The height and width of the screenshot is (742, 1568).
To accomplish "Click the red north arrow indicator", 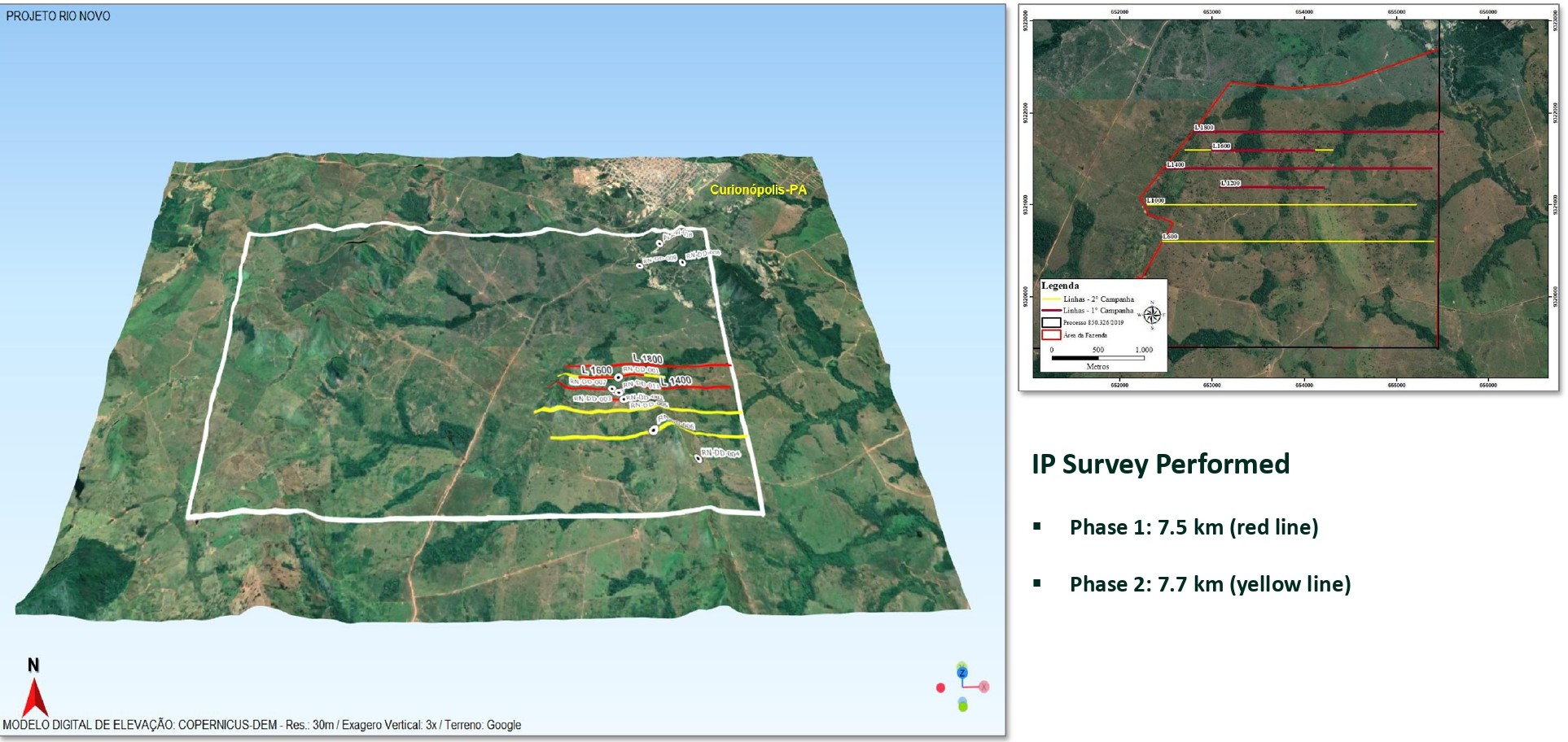I will pyautogui.click(x=34, y=696).
